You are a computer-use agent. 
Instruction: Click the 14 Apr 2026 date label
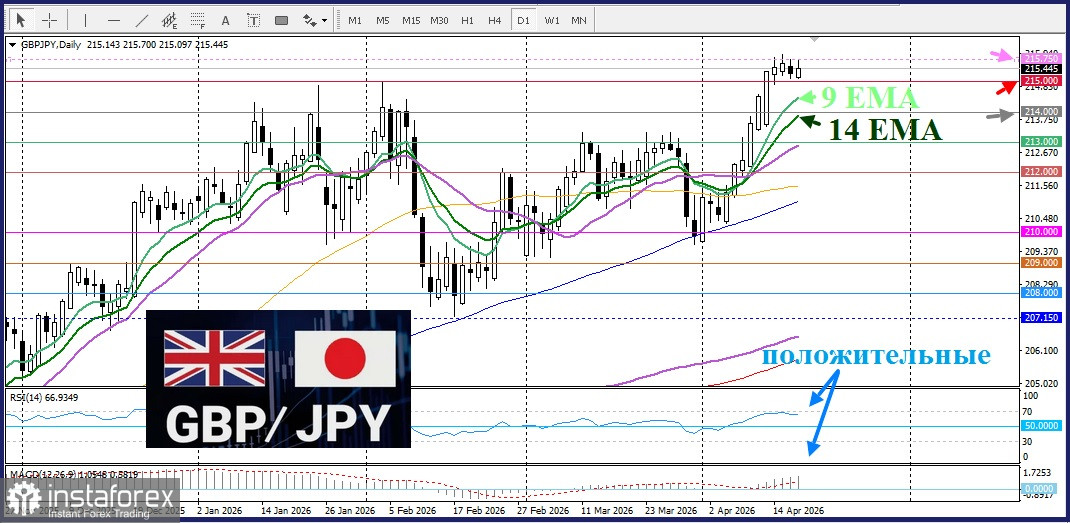(798, 511)
